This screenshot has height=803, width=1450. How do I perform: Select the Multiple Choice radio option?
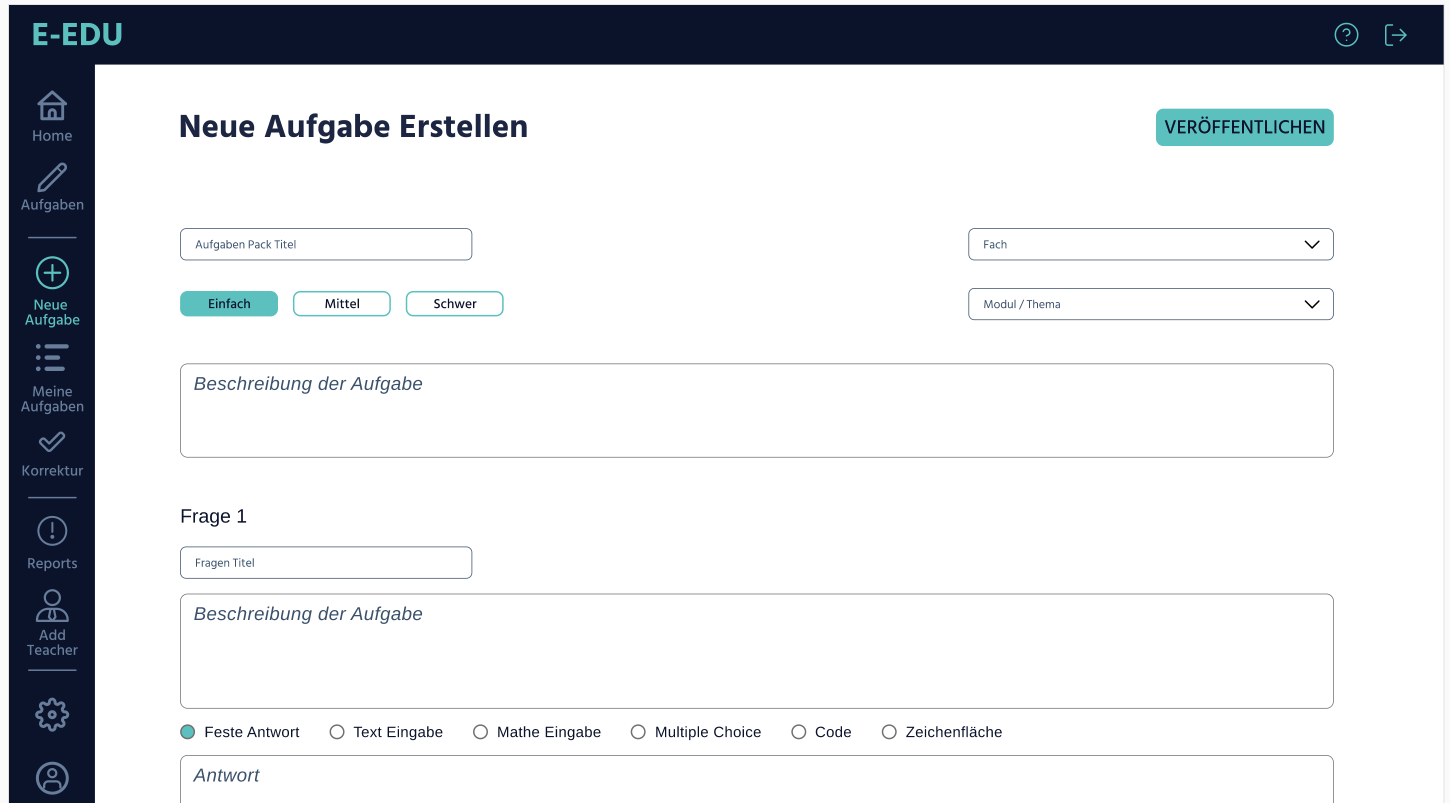click(x=638, y=732)
